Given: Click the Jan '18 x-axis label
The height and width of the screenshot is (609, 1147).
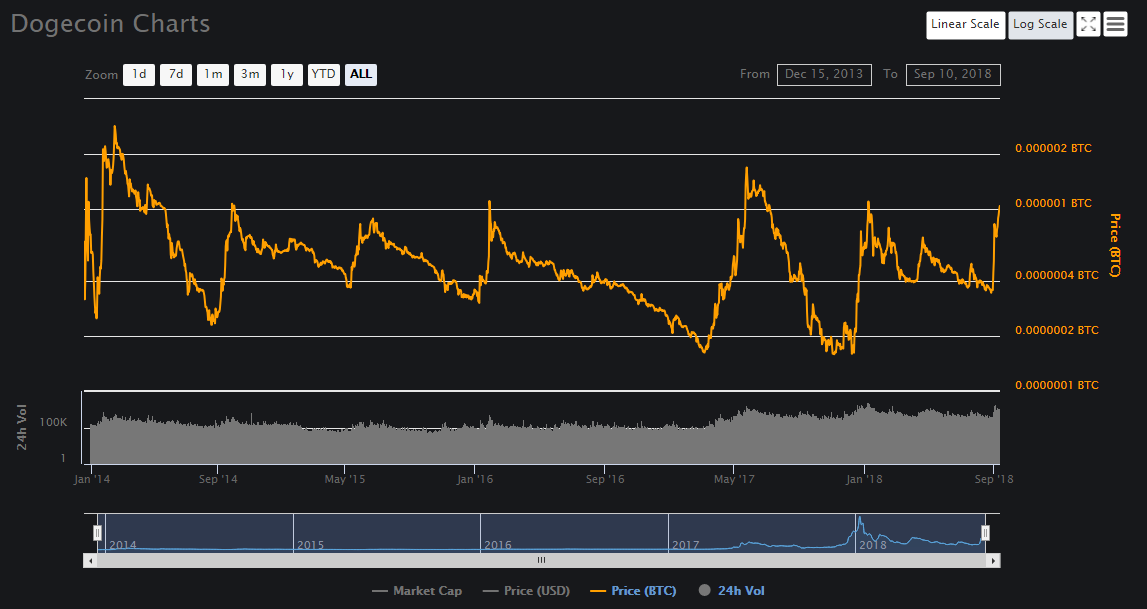Looking at the screenshot, I should point(864,480).
